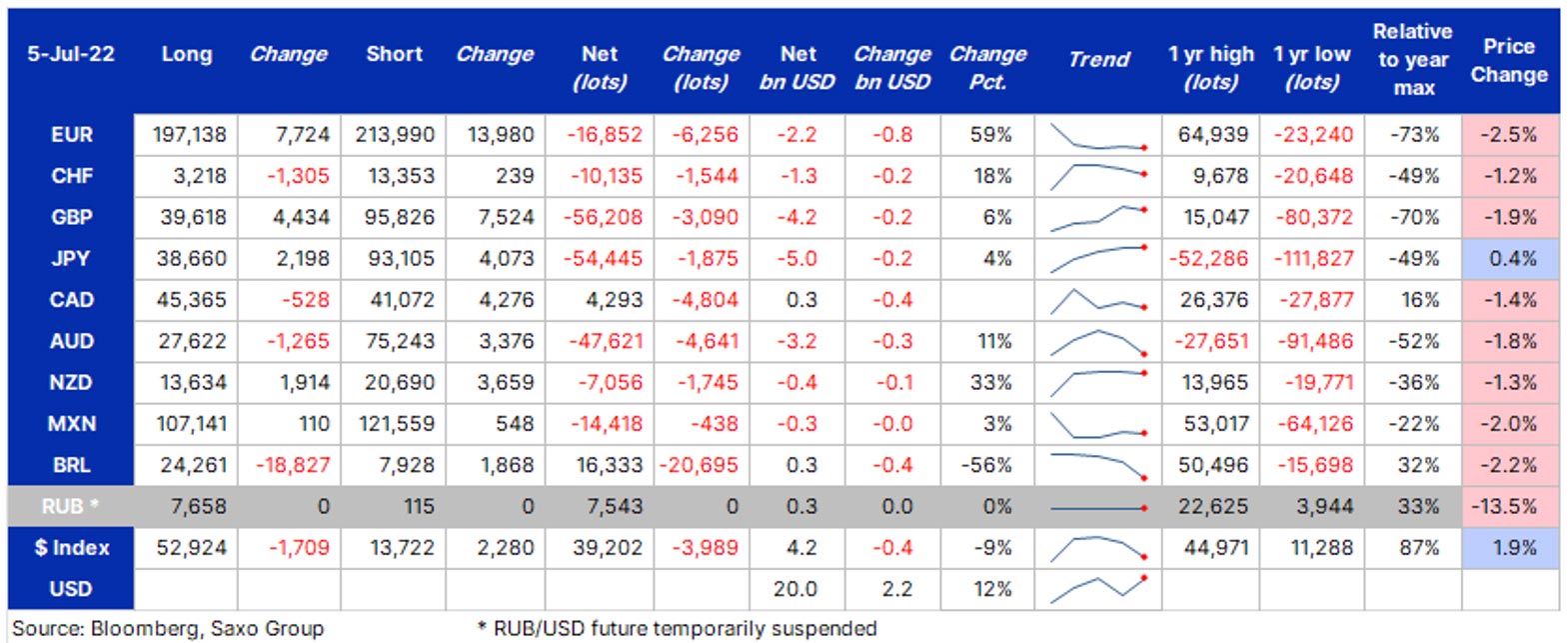This screenshot has height=643, width=1568.
Task: Click the Relative to year max header
Action: tap(1413, 60)
